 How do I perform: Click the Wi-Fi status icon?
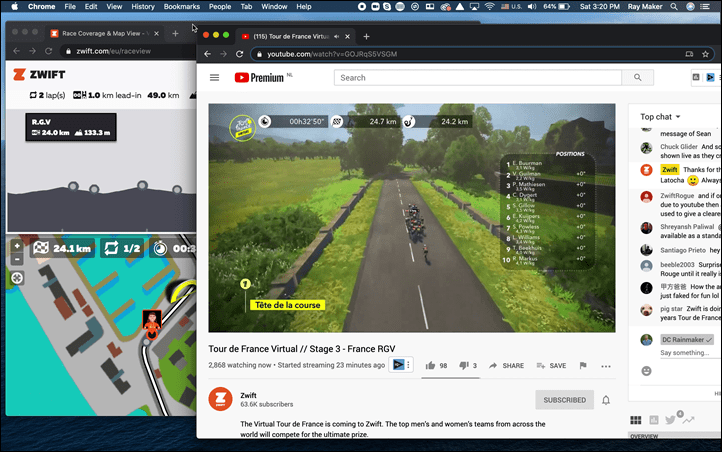(x=490, y=6)
